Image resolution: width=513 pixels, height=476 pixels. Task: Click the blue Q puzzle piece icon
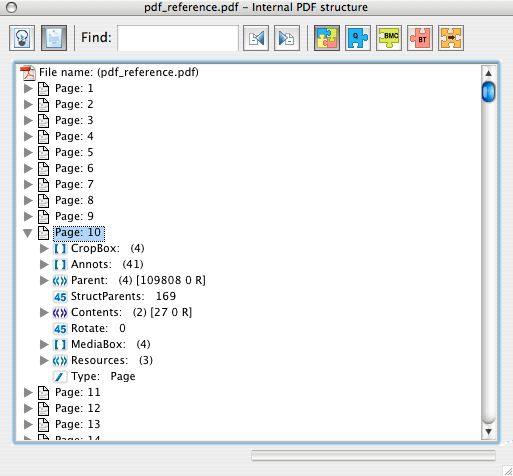pyautogui.click(x=358, y=38)
